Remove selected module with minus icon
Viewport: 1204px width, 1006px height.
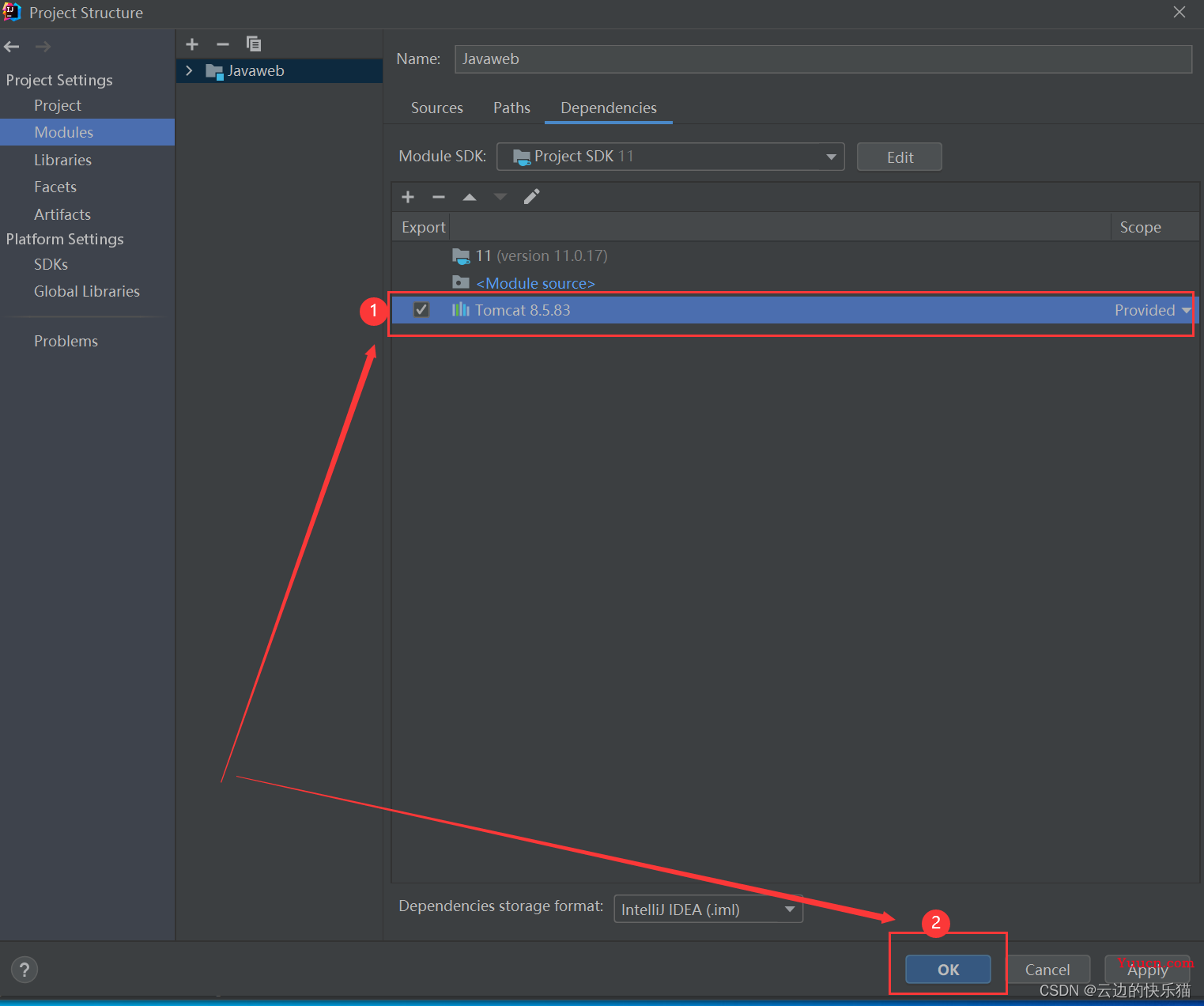pos(223,44)
